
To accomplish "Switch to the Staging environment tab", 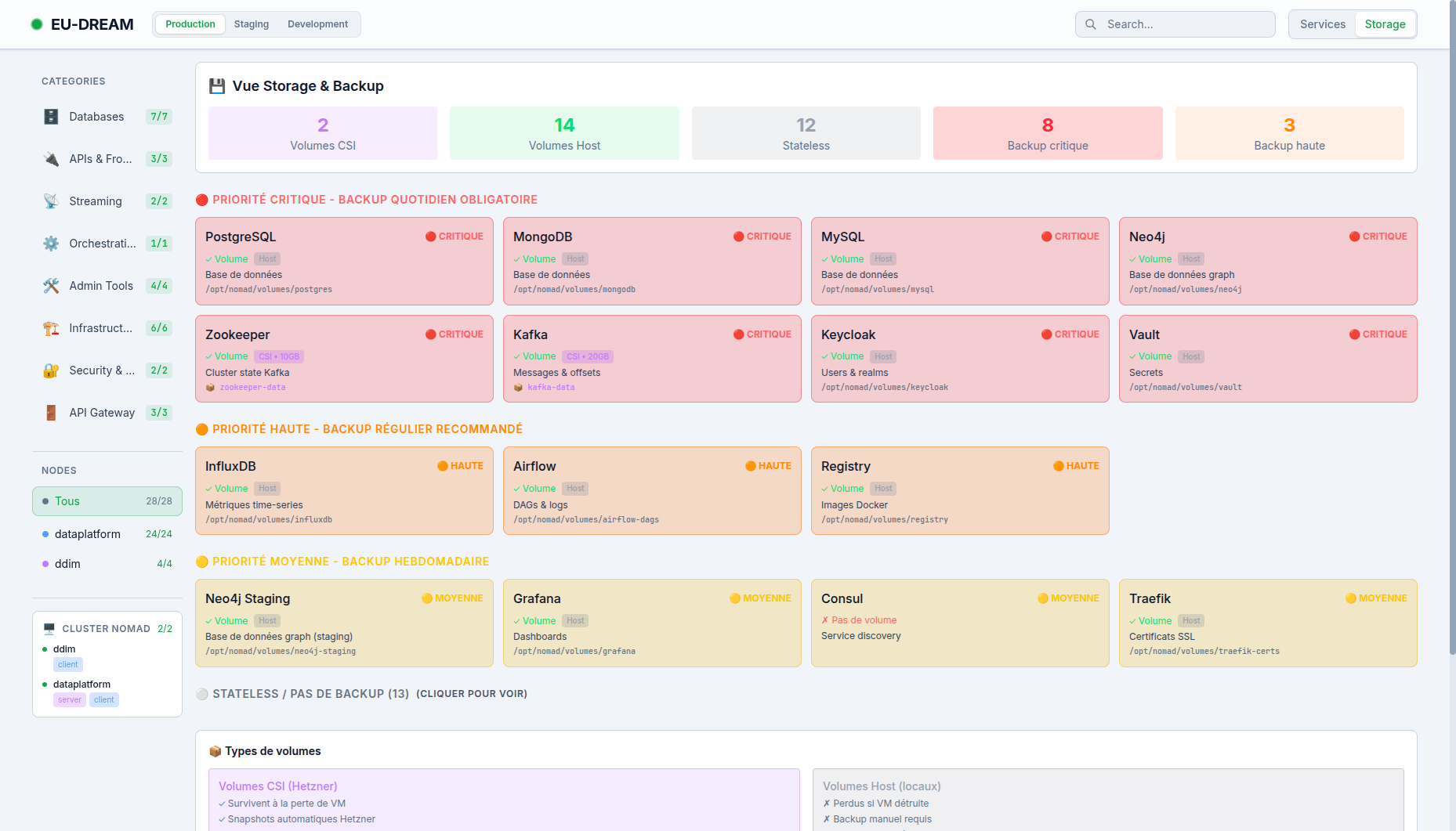I will tap(251, 24).
